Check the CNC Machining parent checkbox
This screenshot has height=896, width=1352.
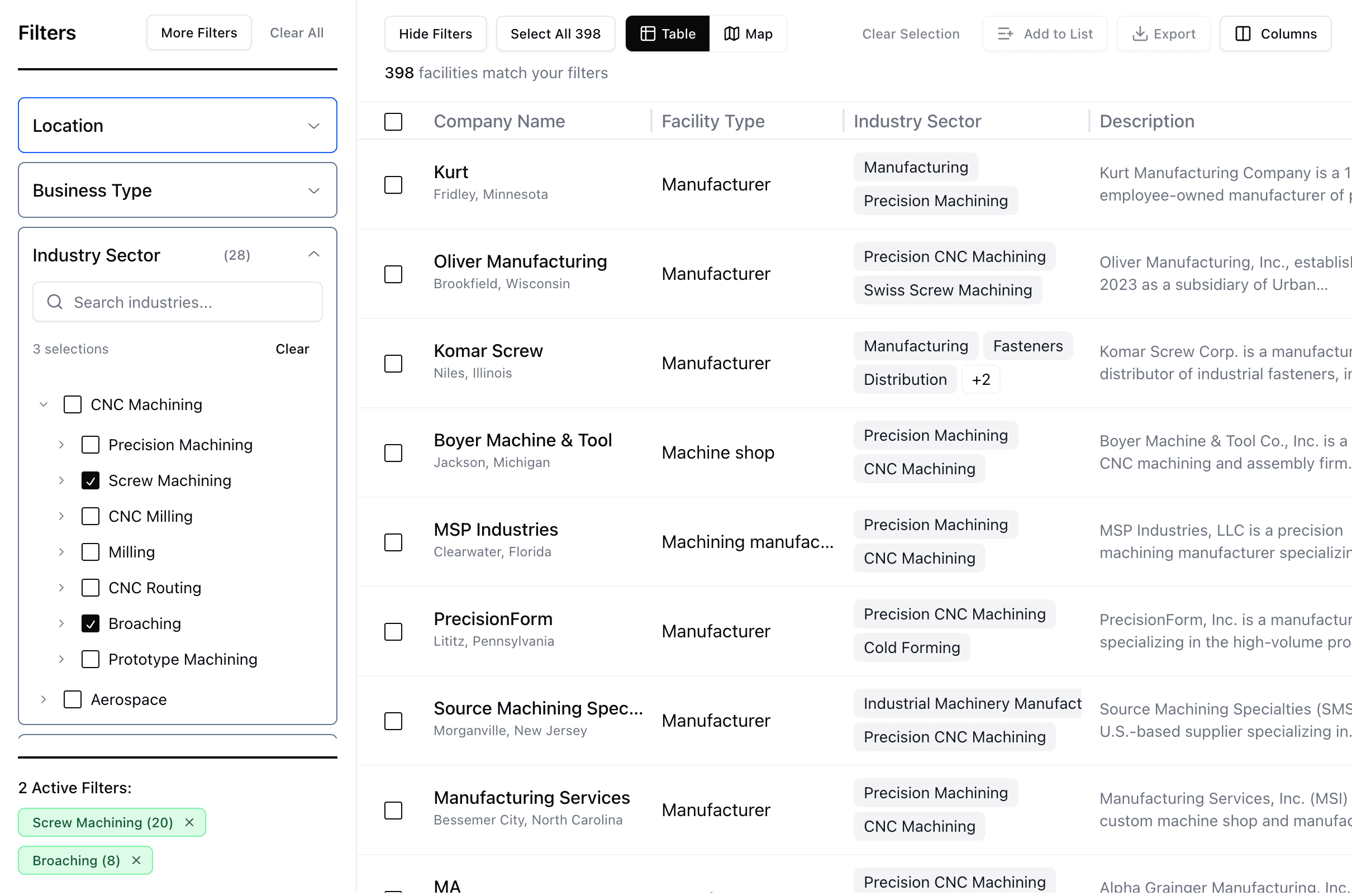[x=72, y=404]
